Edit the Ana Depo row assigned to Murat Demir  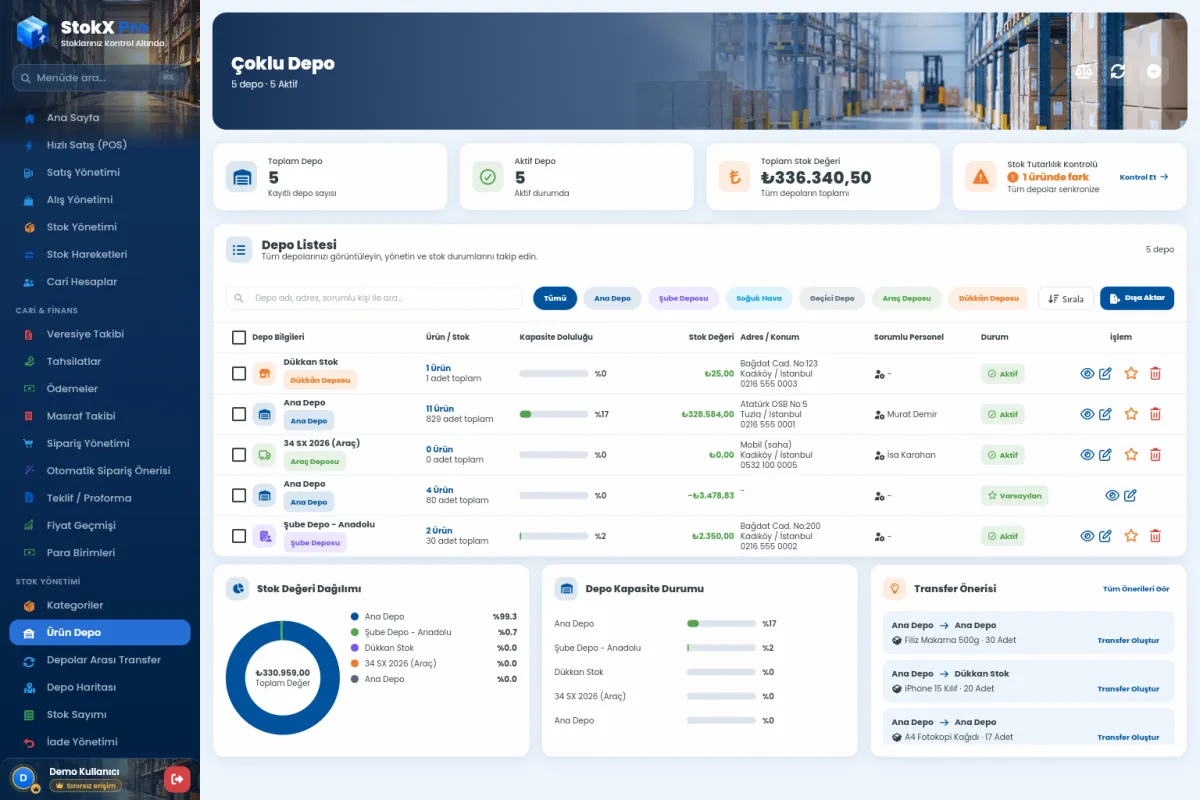[1105, 414]
